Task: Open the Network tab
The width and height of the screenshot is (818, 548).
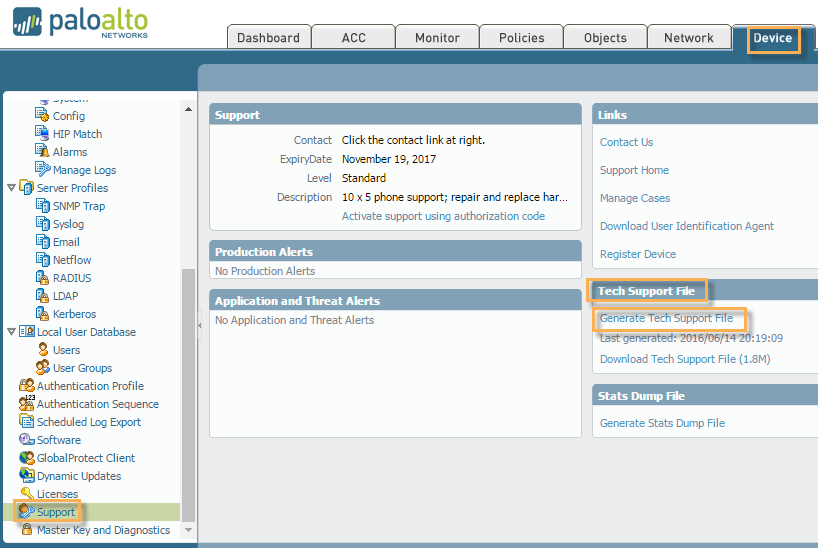Action: [689, 38]
